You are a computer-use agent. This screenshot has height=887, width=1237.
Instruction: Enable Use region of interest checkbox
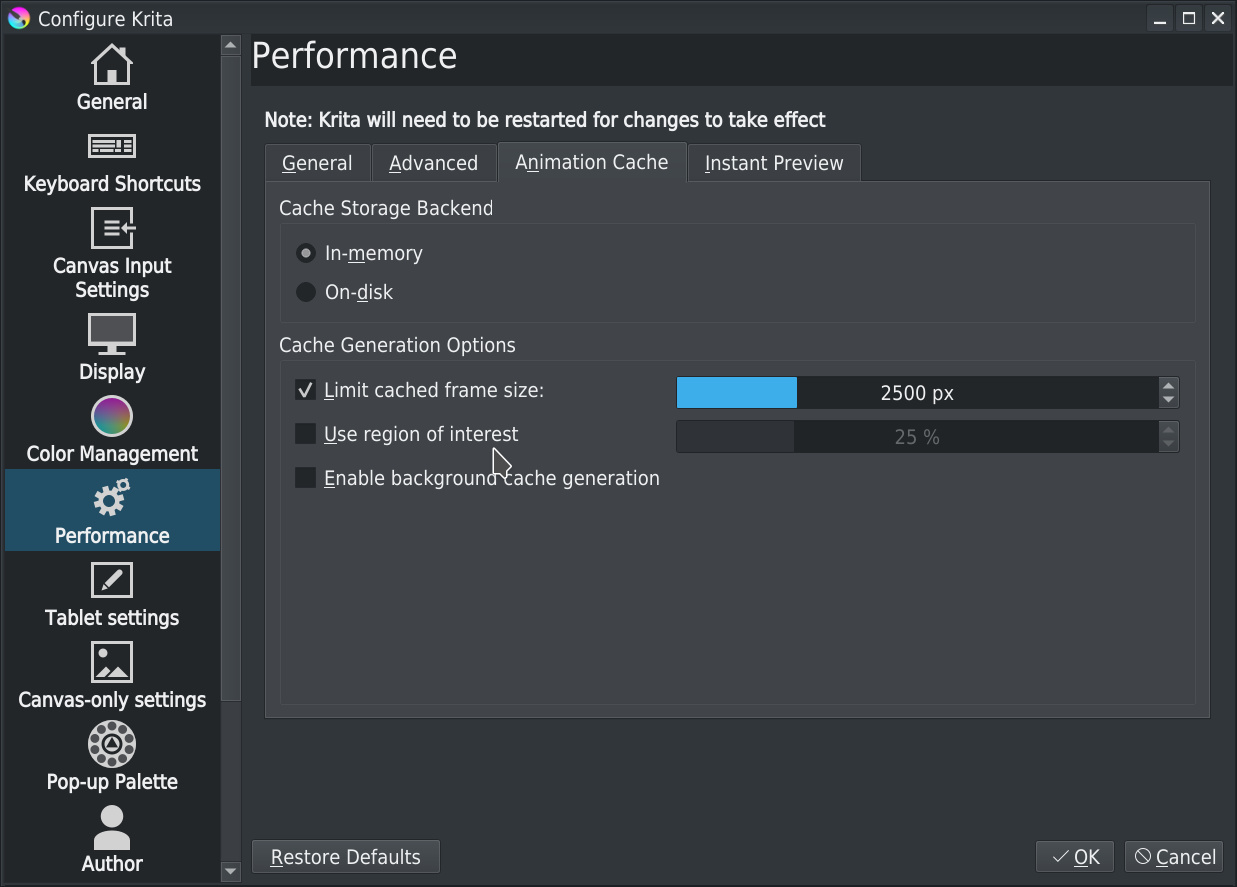tap(306, 434)
